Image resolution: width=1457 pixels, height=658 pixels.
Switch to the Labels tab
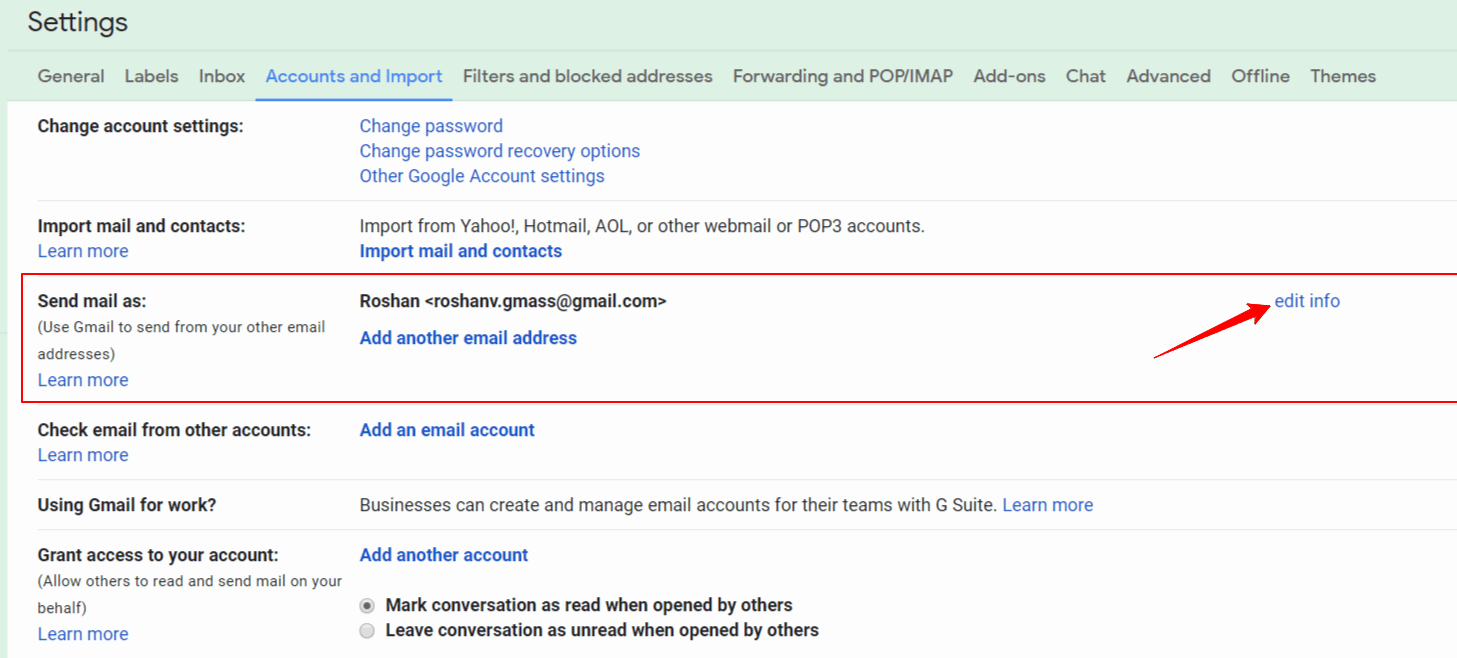coord(151,76)
